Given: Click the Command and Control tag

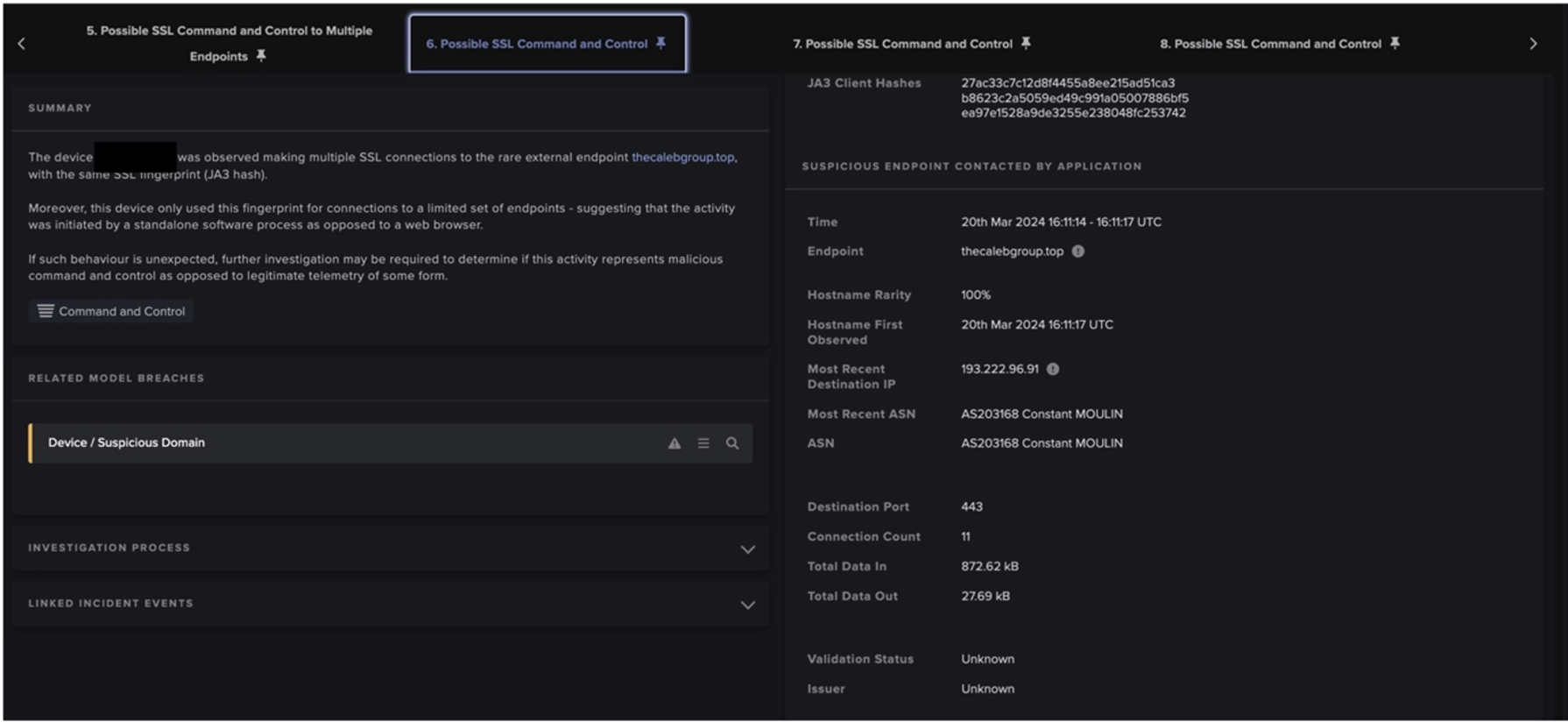Looking at the screenshot, I should click(x=111, y=311).
